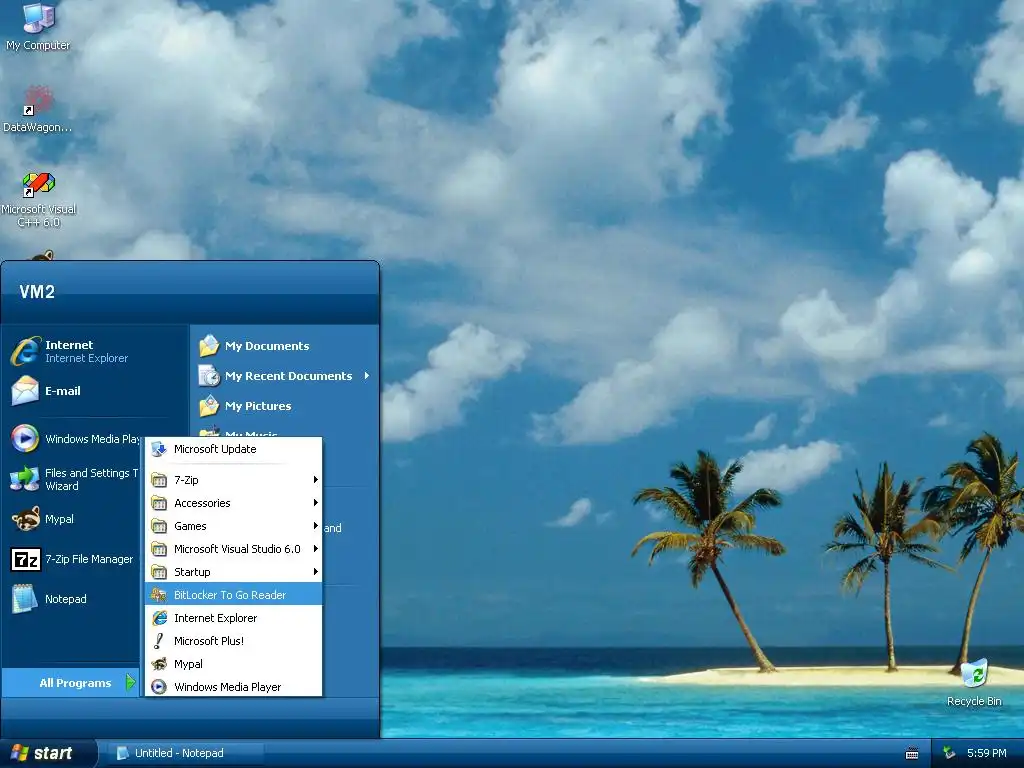Viewport: 1024px width, 768px height.
Task: Click the Startup folder label
Action: click(x=192, y=572)
